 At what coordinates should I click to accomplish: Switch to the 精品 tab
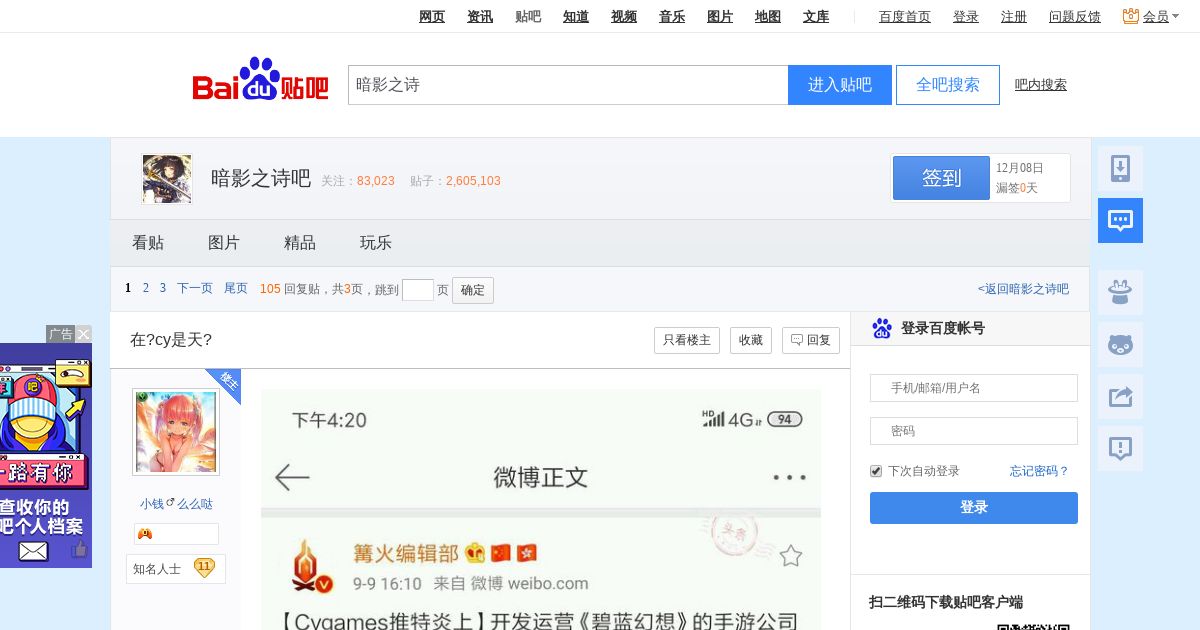[300, 243]
